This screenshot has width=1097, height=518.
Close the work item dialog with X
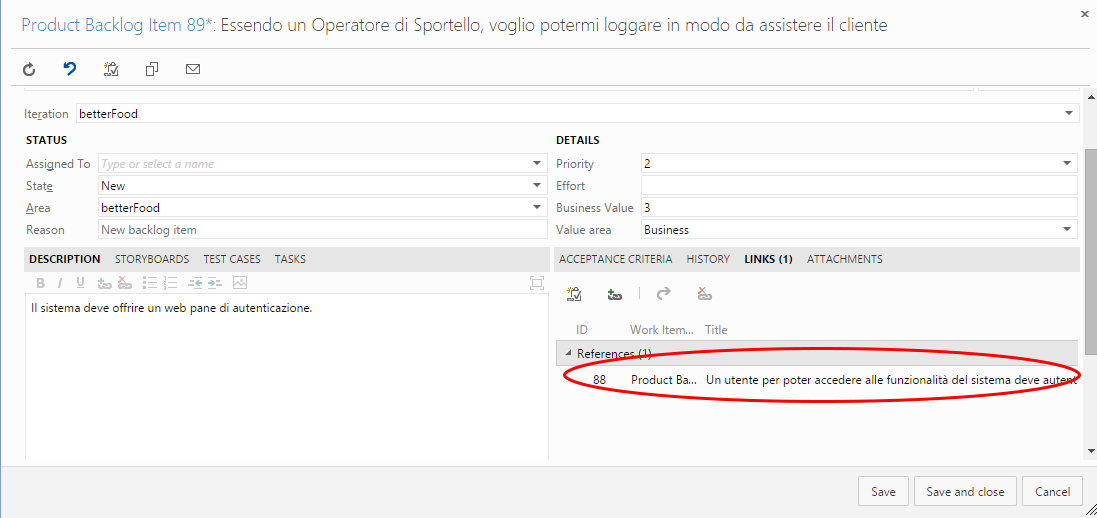(x=1084, y=14)
